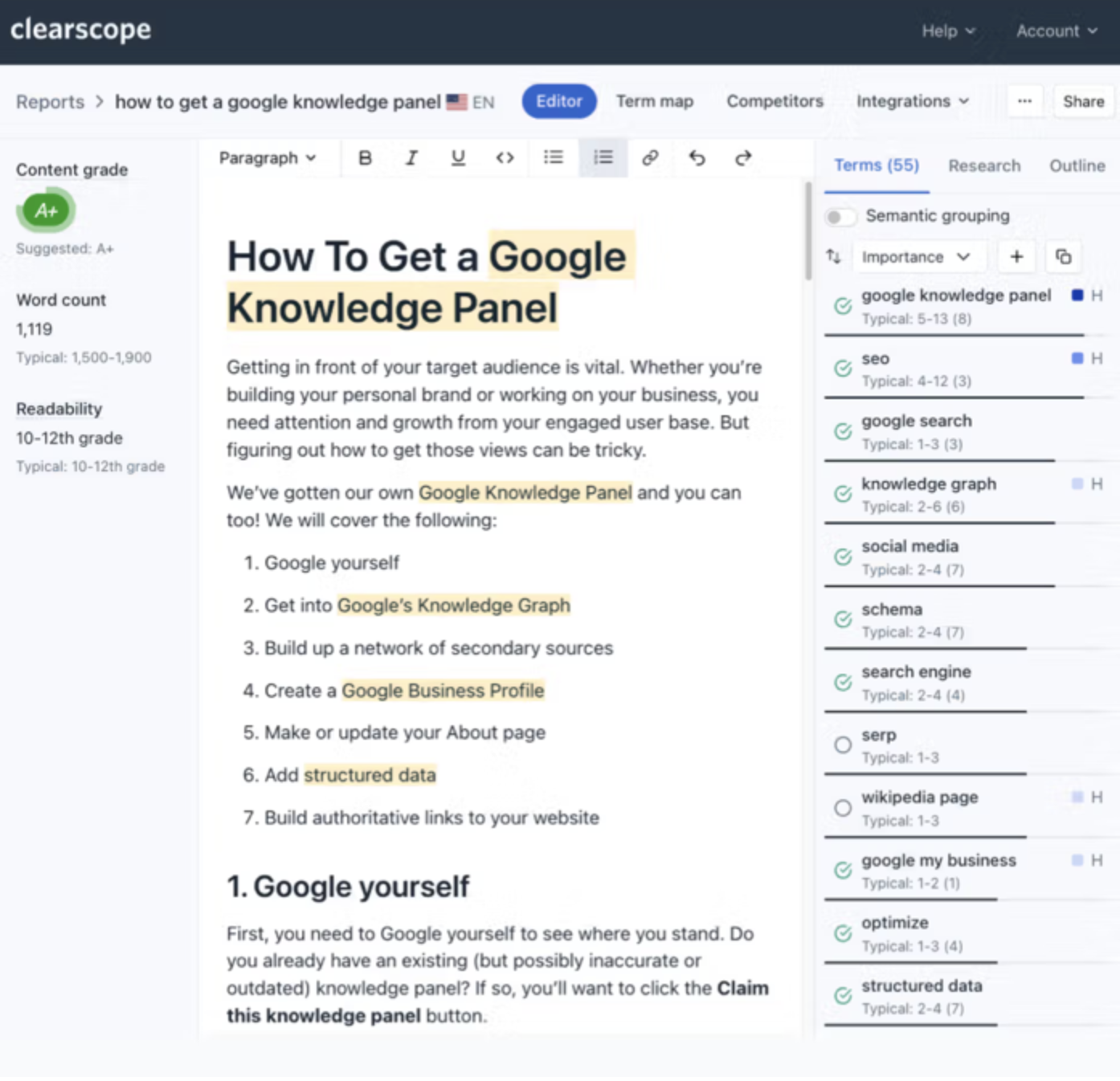Click check icon beside optimize term
This screenshot has height=1081, width=1120.
843,933
